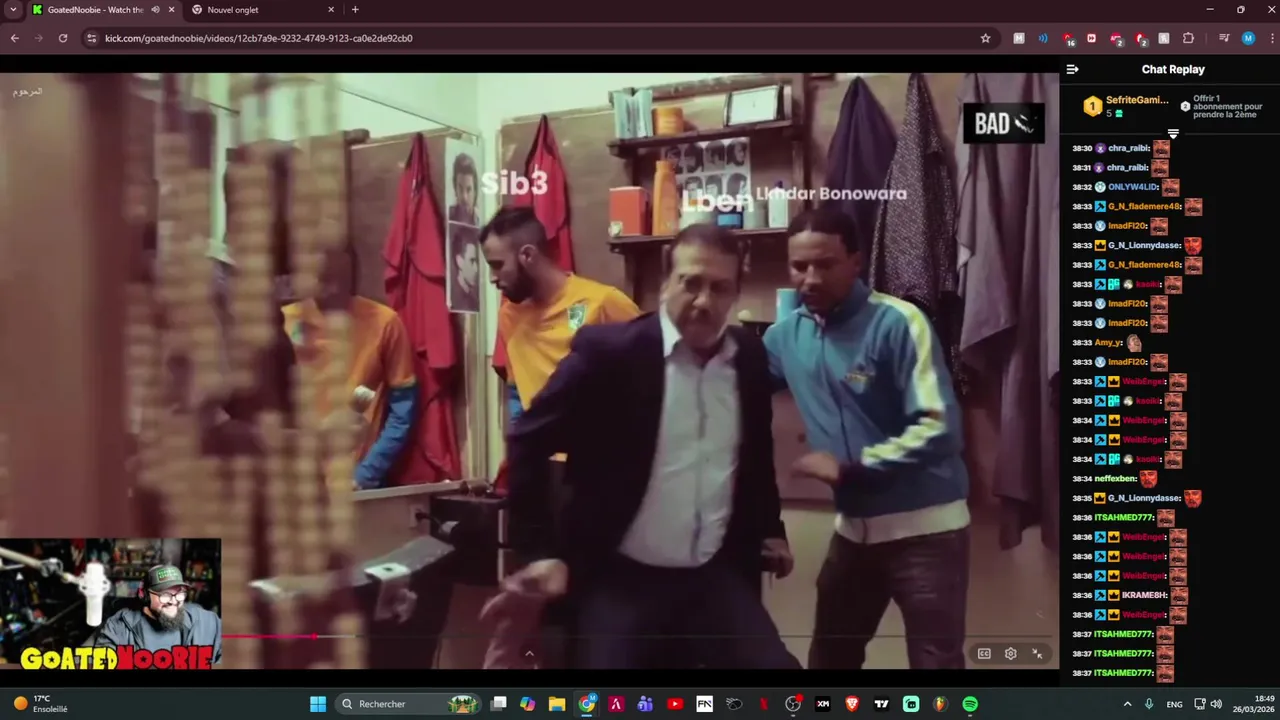Open File Explorer from the taskbar
The height and width of the screenshot is (720, 1280).
click(x=557, y=704)
